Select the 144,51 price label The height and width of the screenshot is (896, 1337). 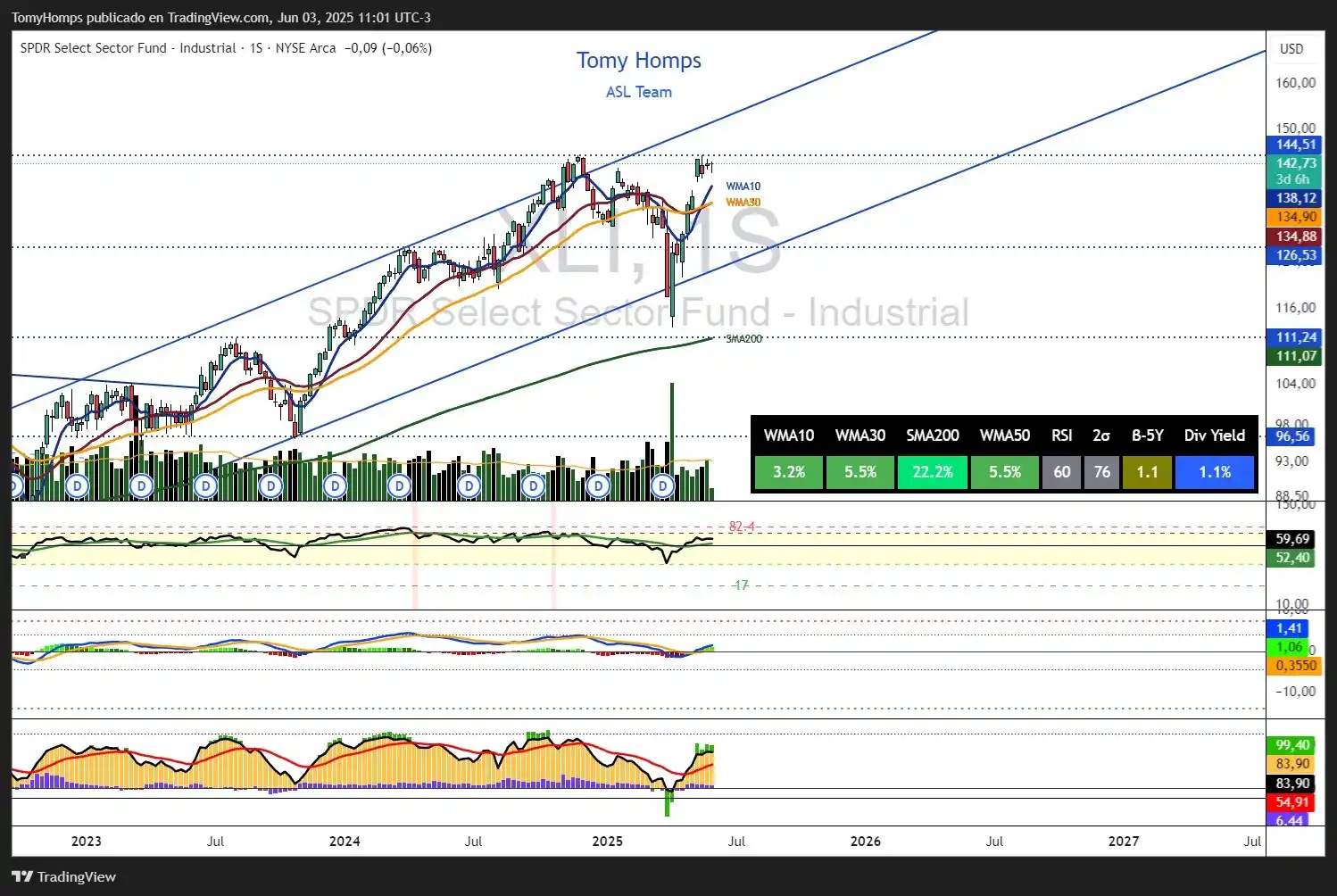pyautogui.click(x=1295, y=145)
